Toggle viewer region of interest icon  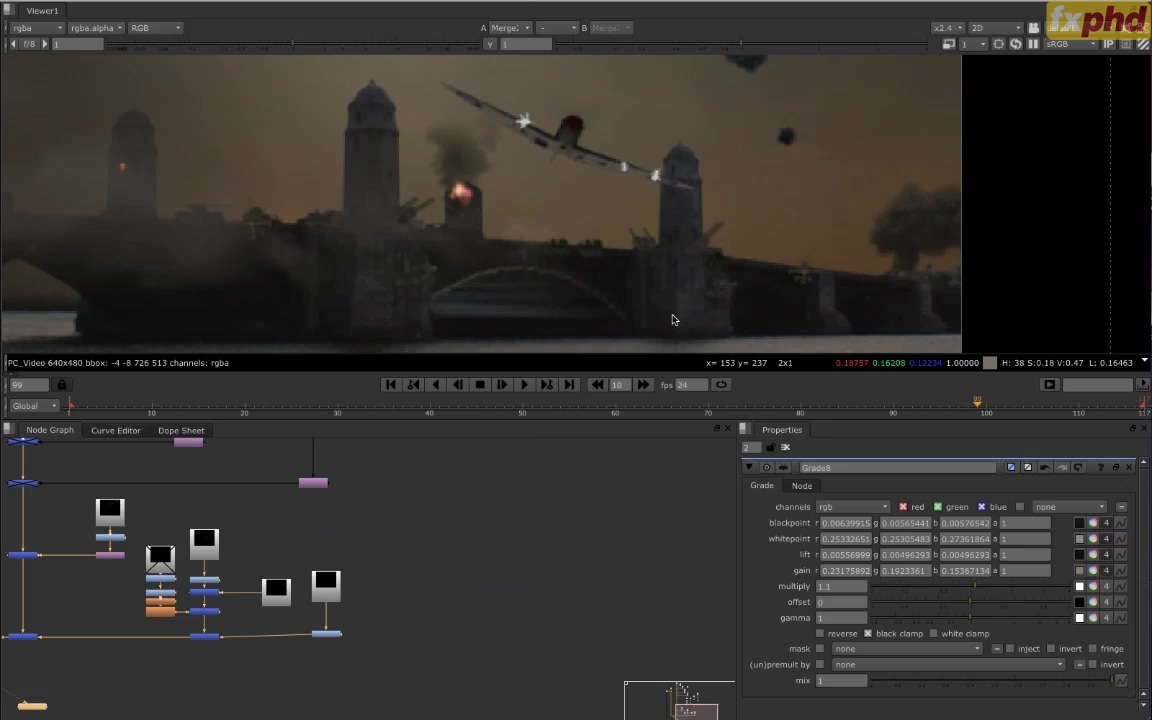tap(998, 44)
